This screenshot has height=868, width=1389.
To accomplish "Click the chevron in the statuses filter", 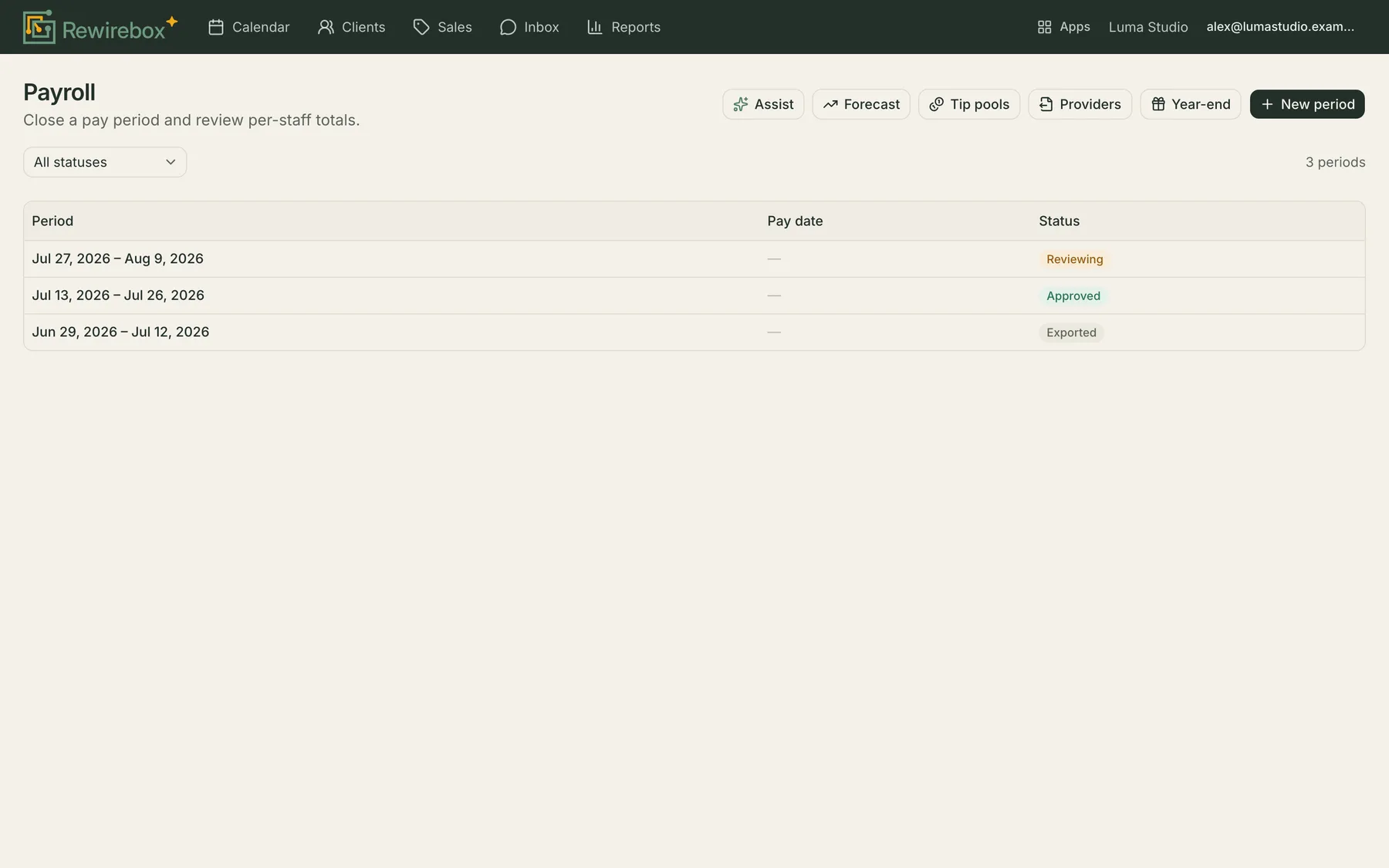I will [171, 162].
